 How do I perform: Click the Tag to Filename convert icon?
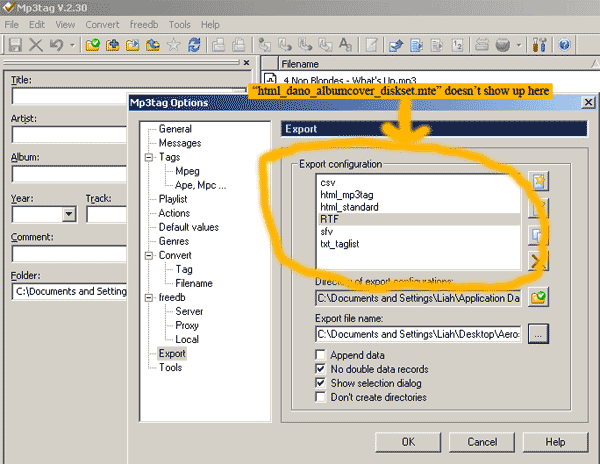(x=264, y=45)
